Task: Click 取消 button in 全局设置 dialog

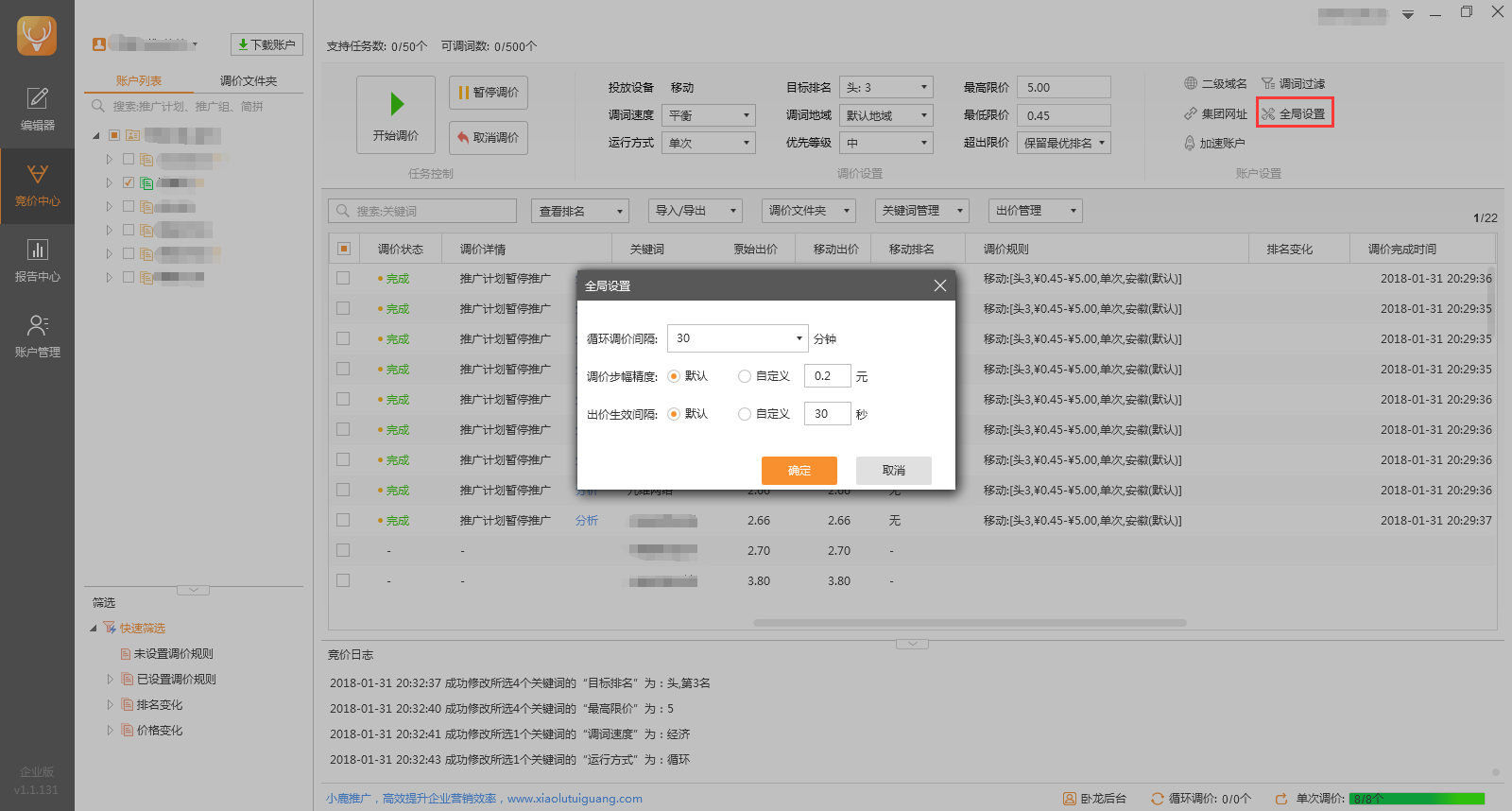Action: tap(894, 471)
